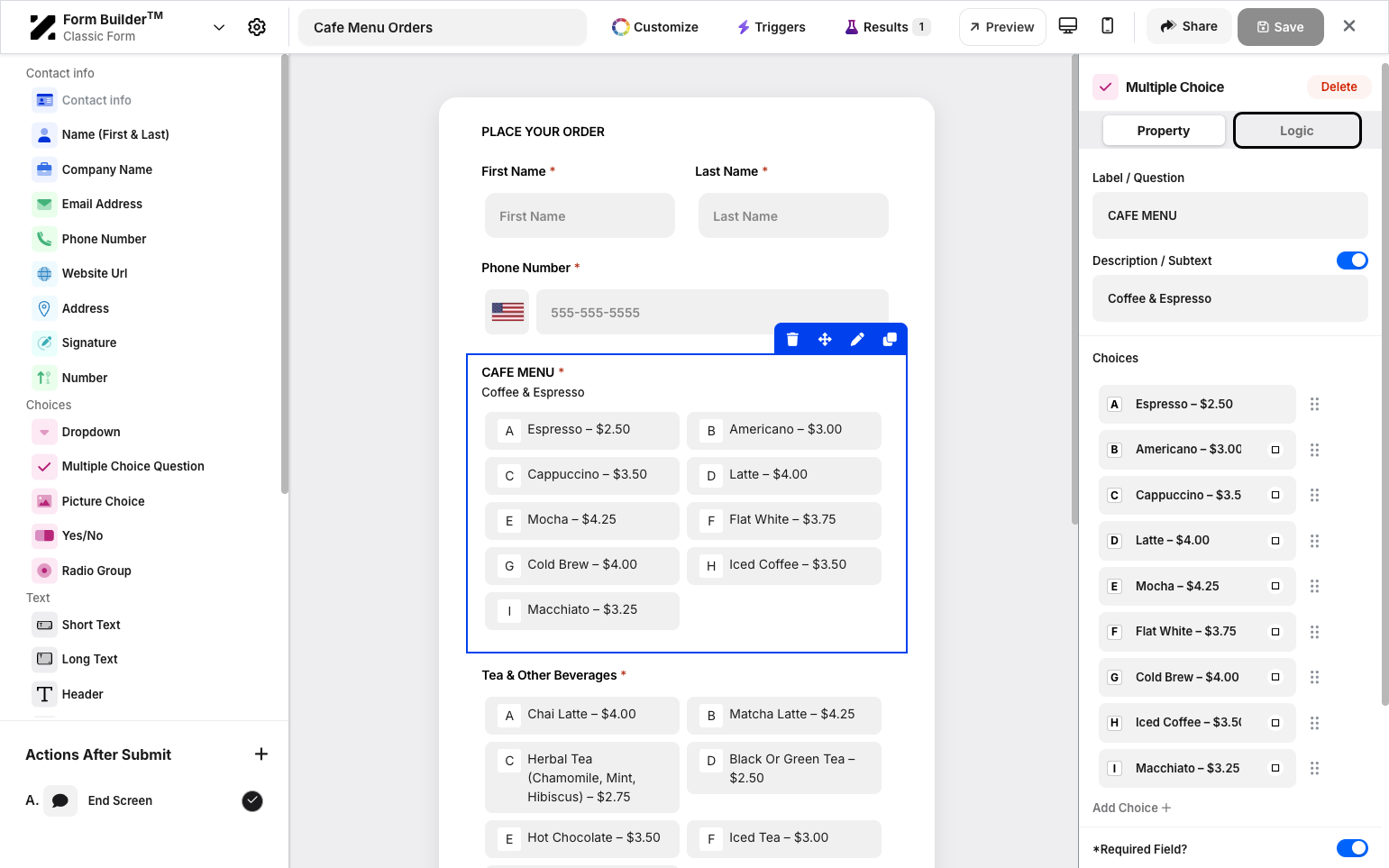Click the edit pencil on Cafe Menu field
This screenshot has width=1389, height=868.
pyautogui.click(x=857, y=339)
